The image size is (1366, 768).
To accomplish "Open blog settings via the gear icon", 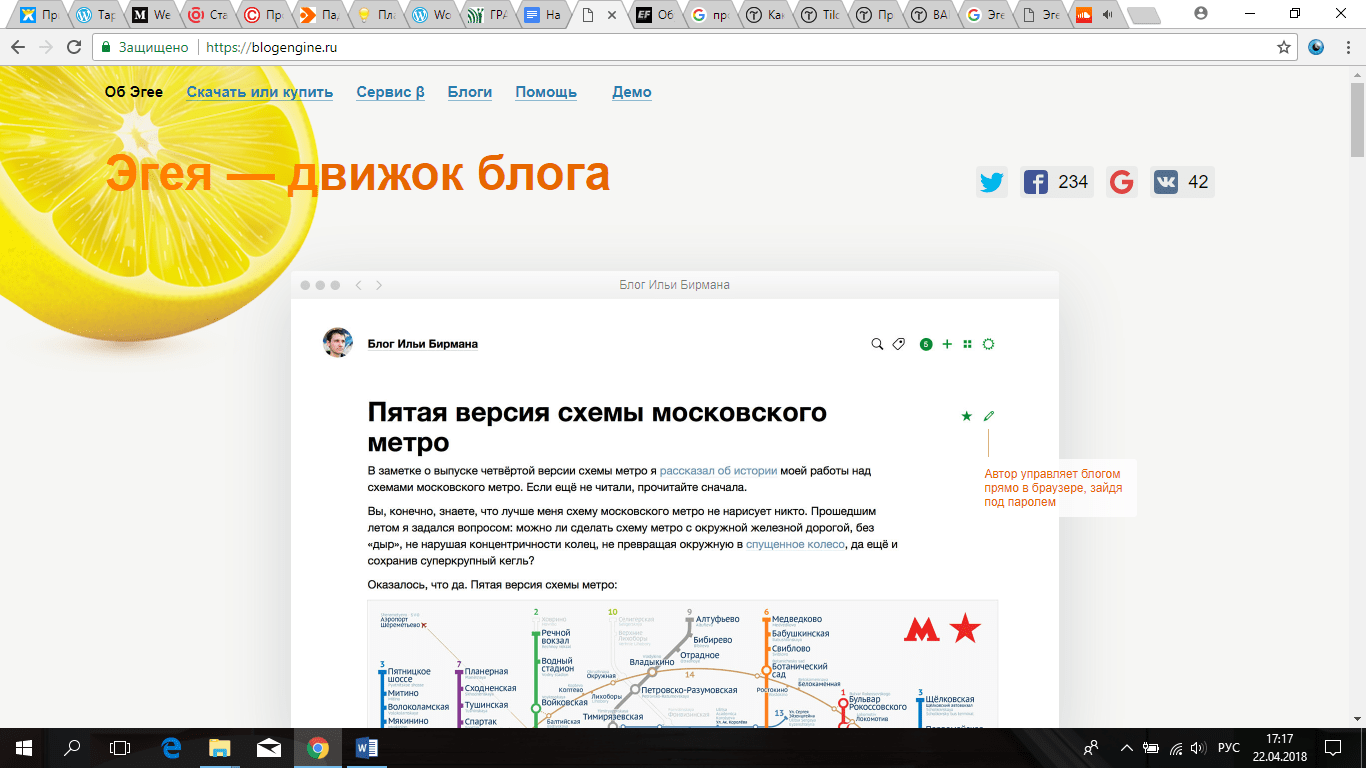I will point(988,343).
